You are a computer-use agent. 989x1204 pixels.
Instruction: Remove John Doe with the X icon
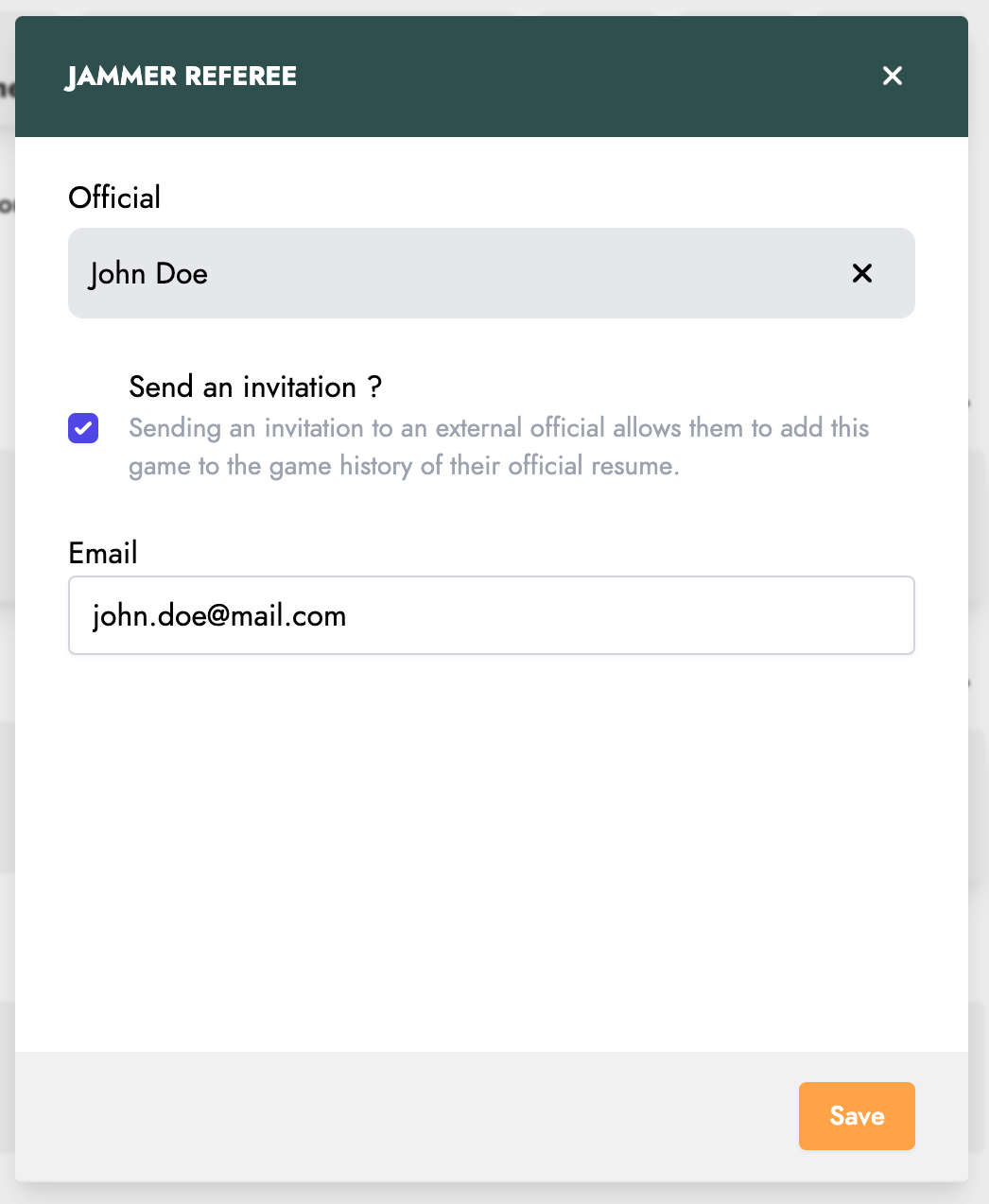pos(861,273)
